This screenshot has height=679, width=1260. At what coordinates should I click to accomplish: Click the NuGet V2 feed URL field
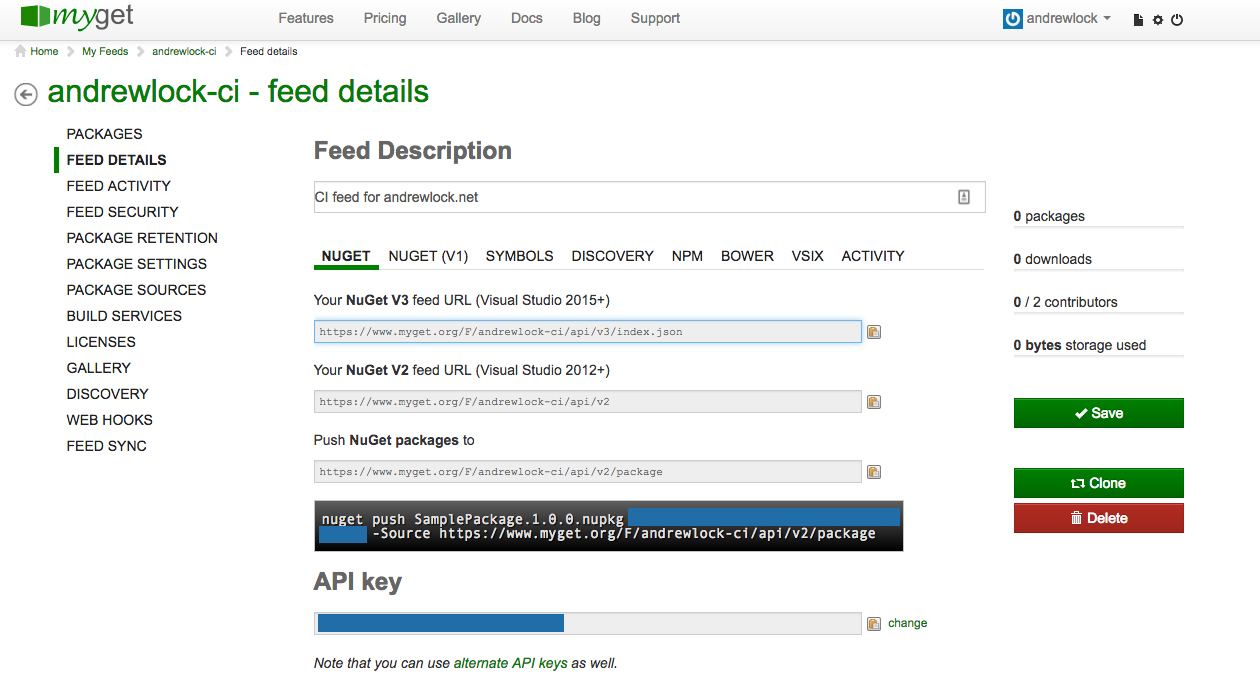[x=588, y=402]
